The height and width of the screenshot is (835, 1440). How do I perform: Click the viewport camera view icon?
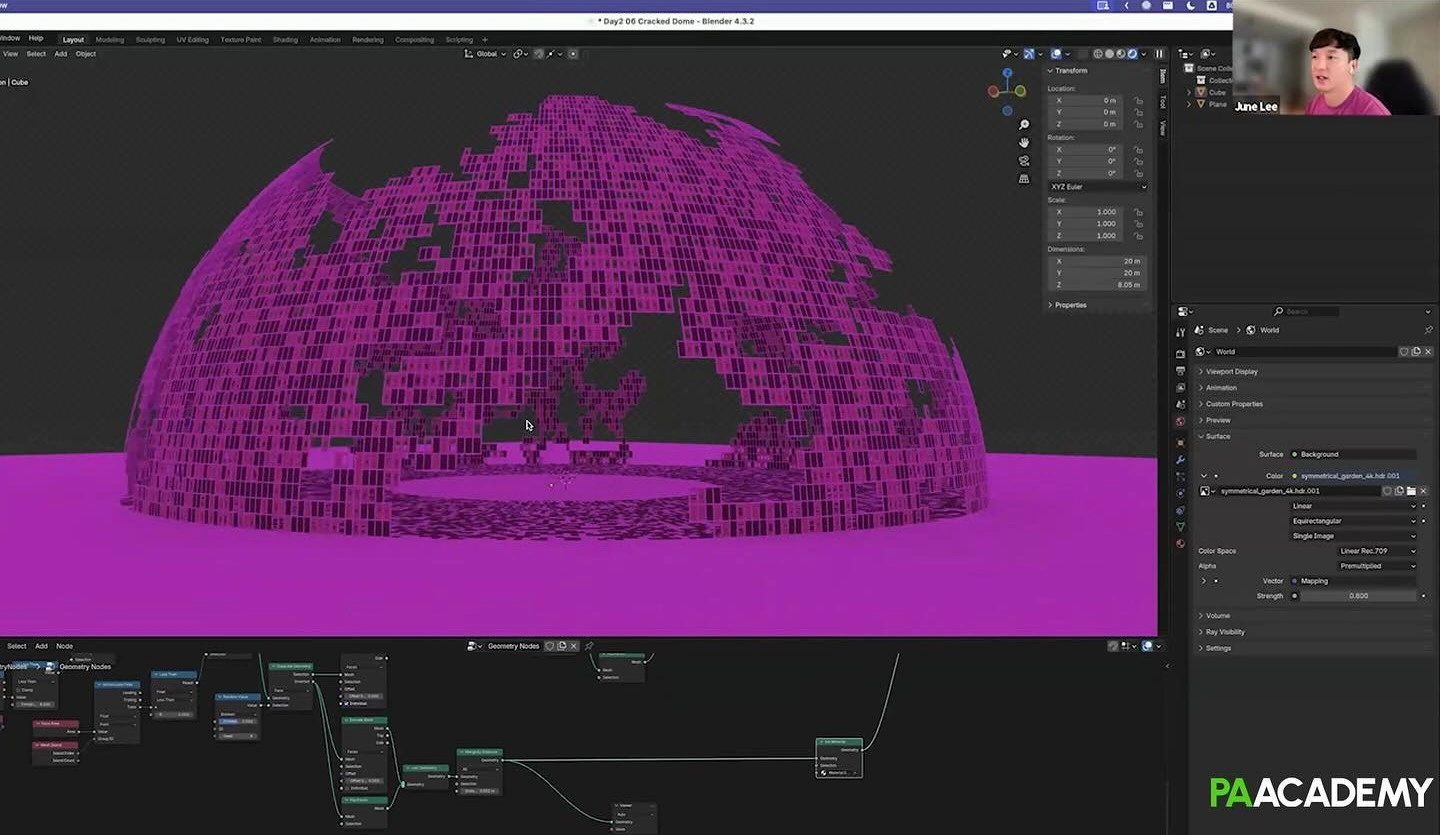[1023, 161]
